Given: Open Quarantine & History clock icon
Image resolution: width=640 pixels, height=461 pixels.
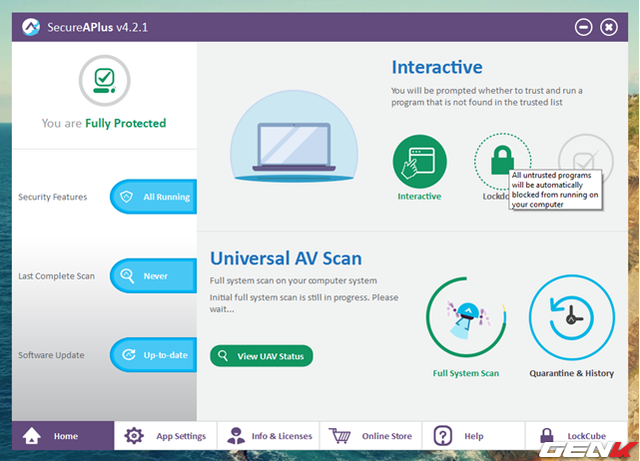Looking at the screenshot, I should [x=571, y=317].
